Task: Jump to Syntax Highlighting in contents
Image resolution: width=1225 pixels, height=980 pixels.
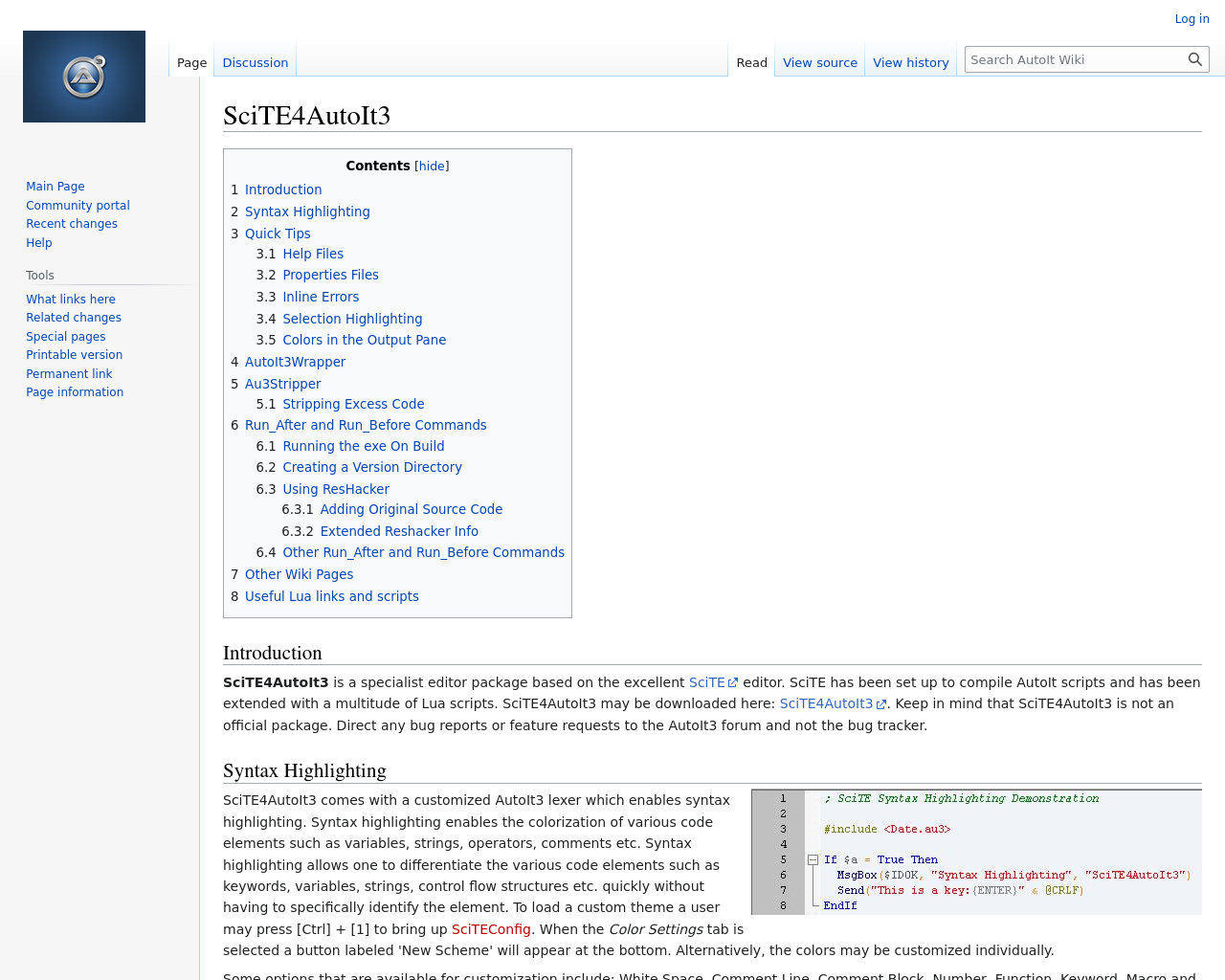Action: click(307, 212)
